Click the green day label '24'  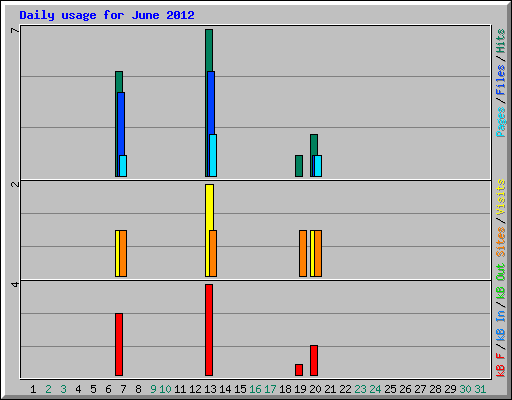coord(375,389)
